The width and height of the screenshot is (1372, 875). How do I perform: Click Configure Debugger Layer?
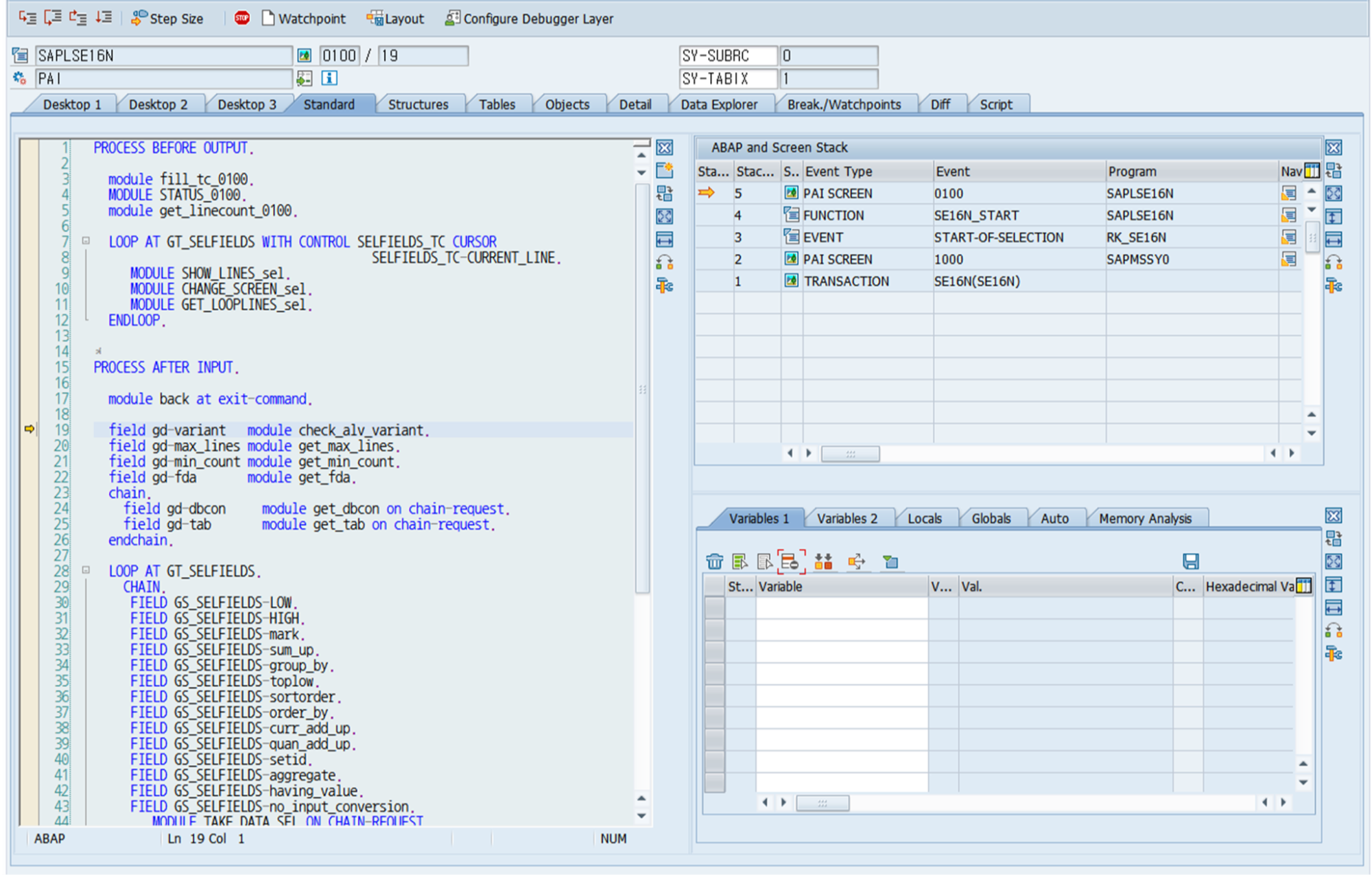coord(529,19)
